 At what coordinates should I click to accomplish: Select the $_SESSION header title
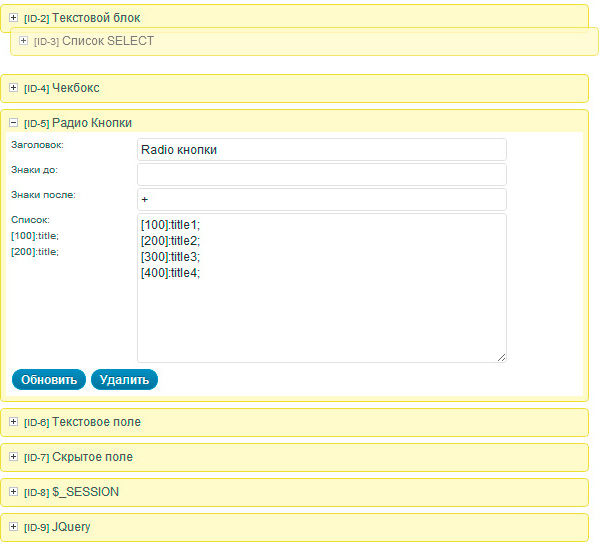86,492
